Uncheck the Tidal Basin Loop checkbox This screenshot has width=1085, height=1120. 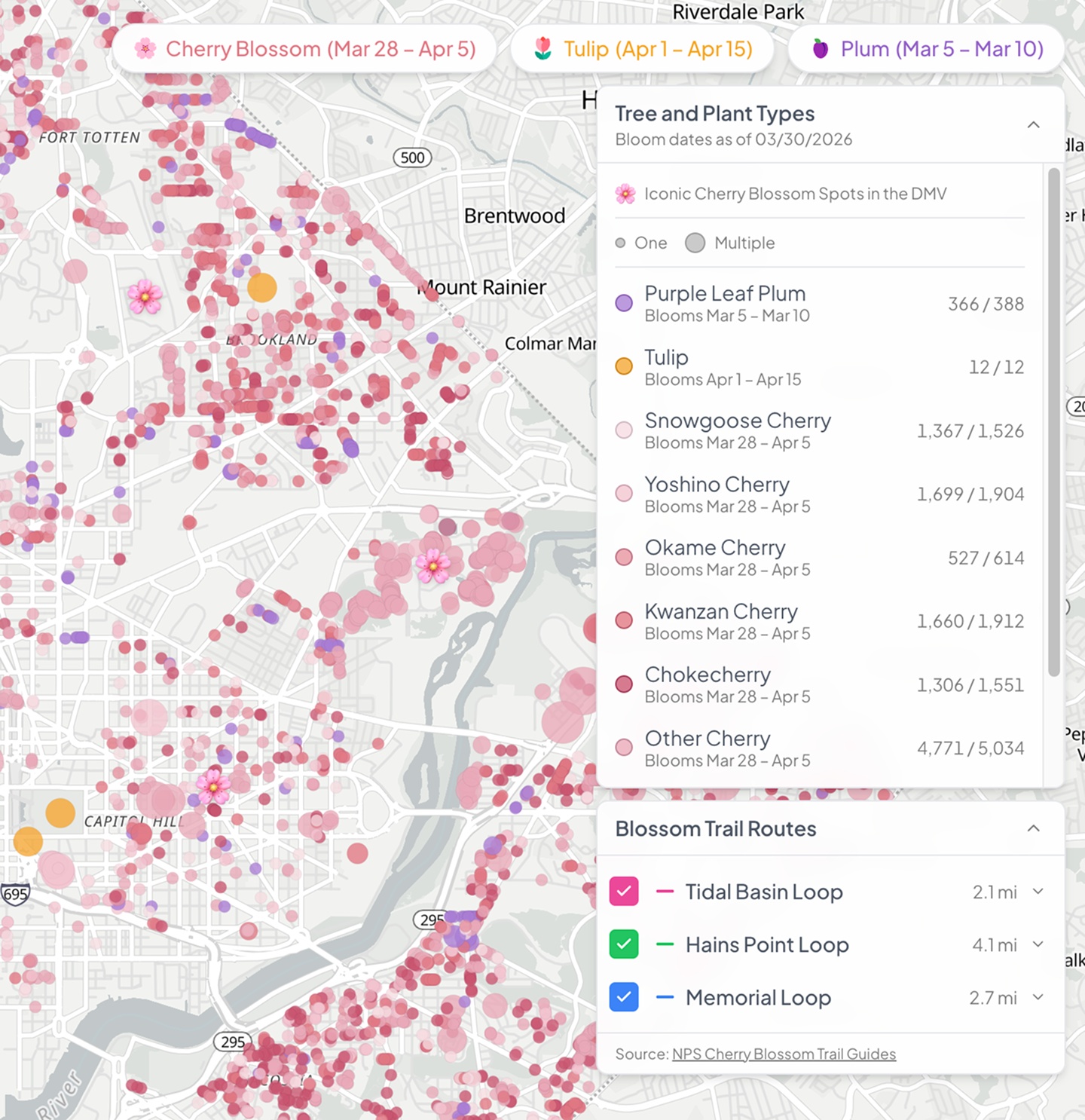tap(624, 892)
